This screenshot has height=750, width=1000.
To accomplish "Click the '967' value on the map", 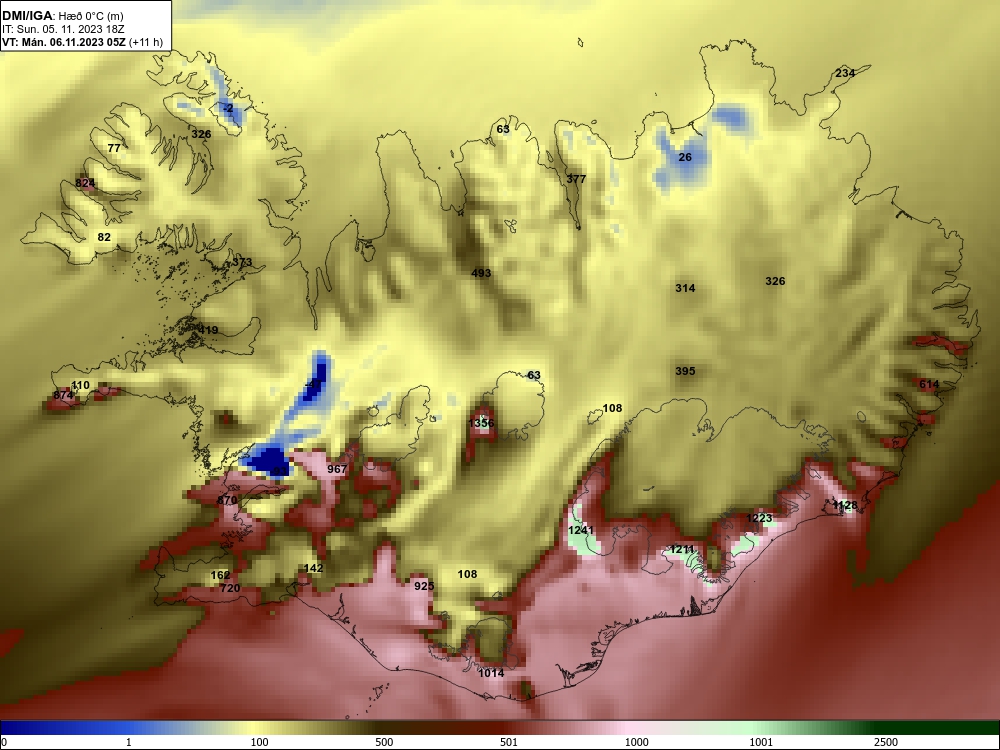I will pos(337,469).
